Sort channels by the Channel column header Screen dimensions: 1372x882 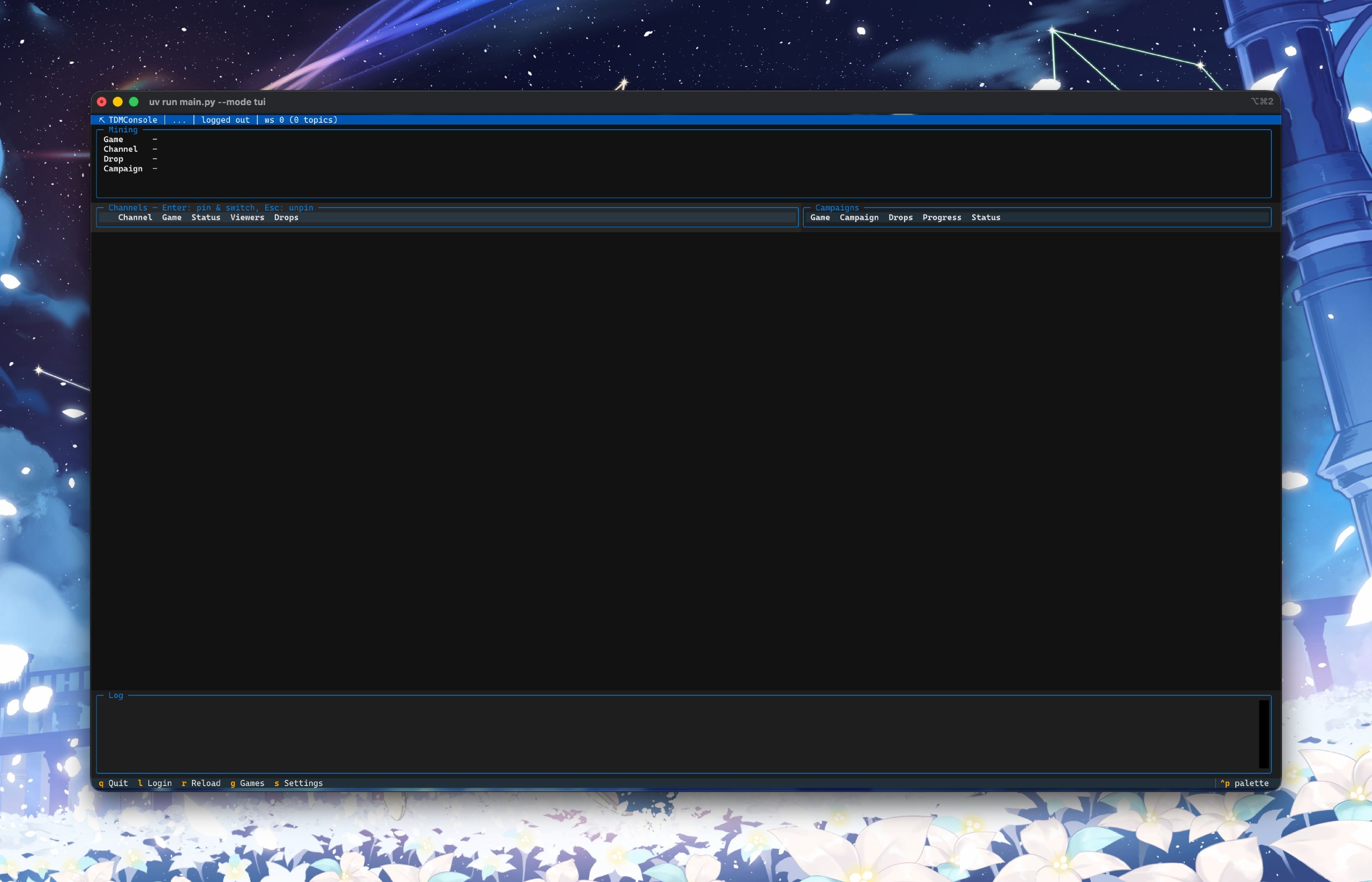click(135, 218)
